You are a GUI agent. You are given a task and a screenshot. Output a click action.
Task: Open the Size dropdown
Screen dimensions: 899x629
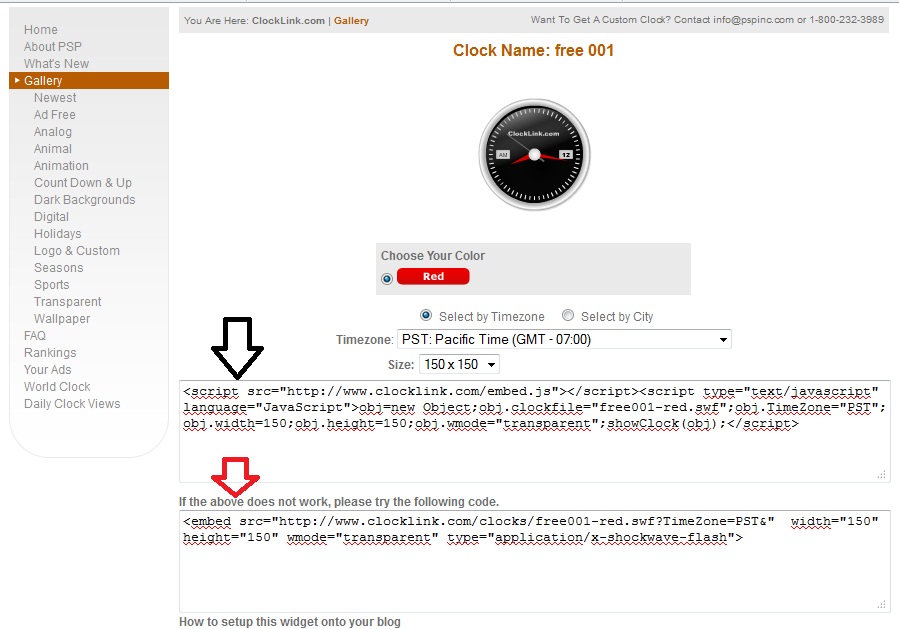459,364
